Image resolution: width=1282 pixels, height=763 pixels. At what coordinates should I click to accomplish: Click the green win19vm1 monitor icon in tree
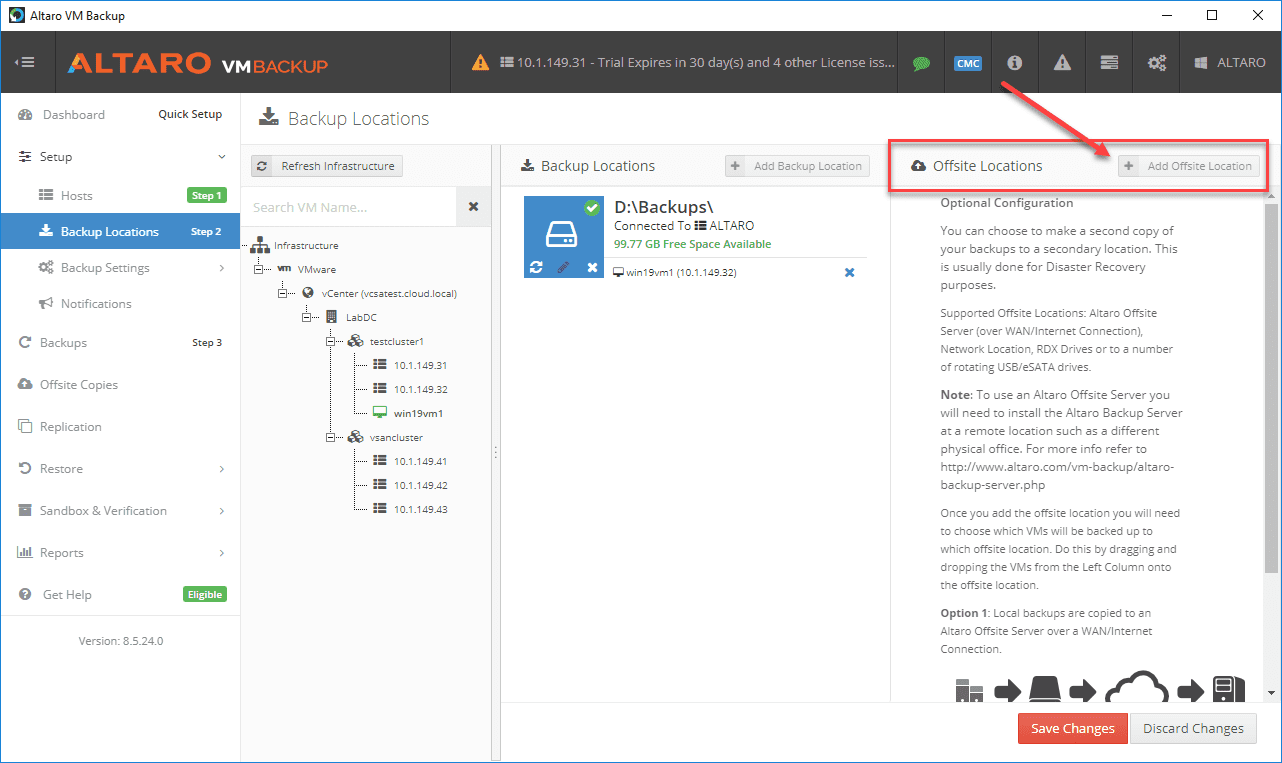point(380,413)
